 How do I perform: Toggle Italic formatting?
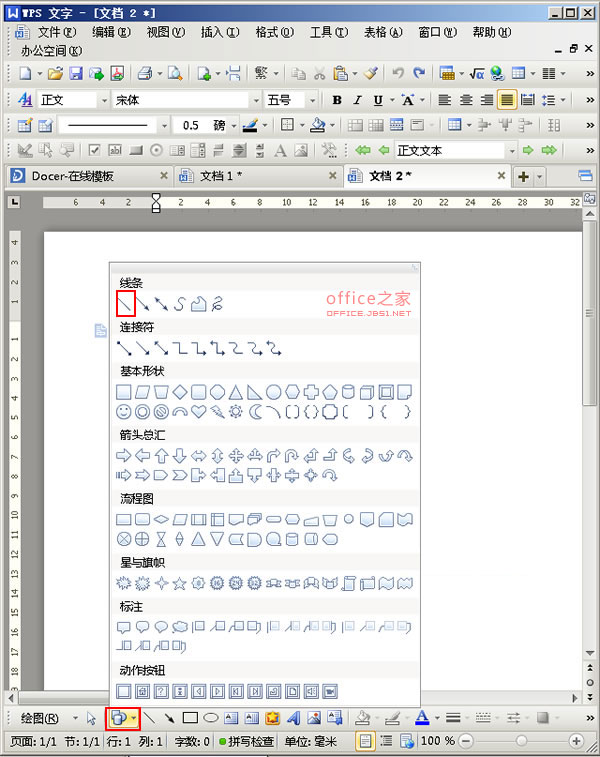coord(357,100)
